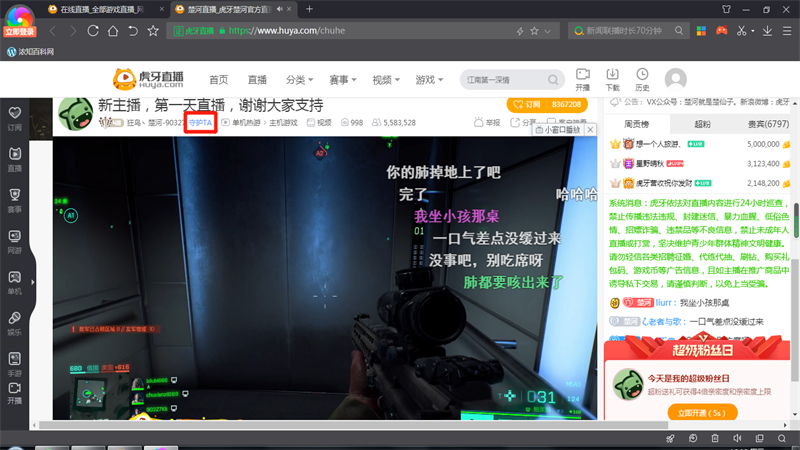This screenshot has width=800, height=450.
Task: Click the streamer's green monster avatar
Action: click(75, 114)
